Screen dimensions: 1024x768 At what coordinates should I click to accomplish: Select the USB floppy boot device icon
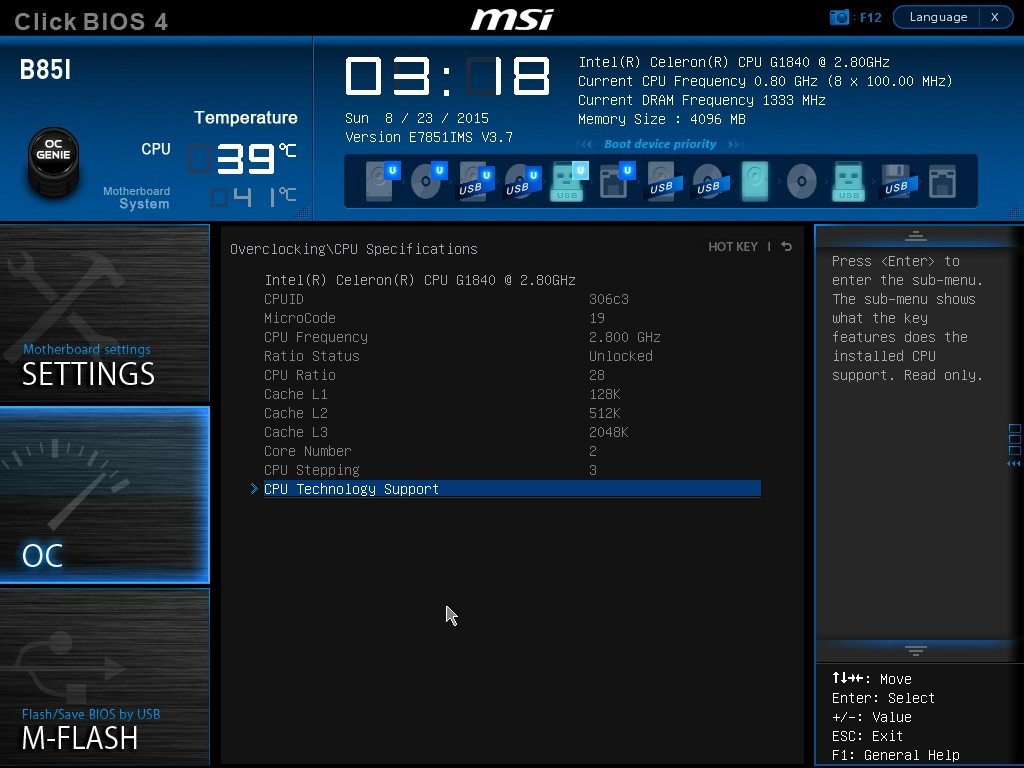click(x=899, y=181)
